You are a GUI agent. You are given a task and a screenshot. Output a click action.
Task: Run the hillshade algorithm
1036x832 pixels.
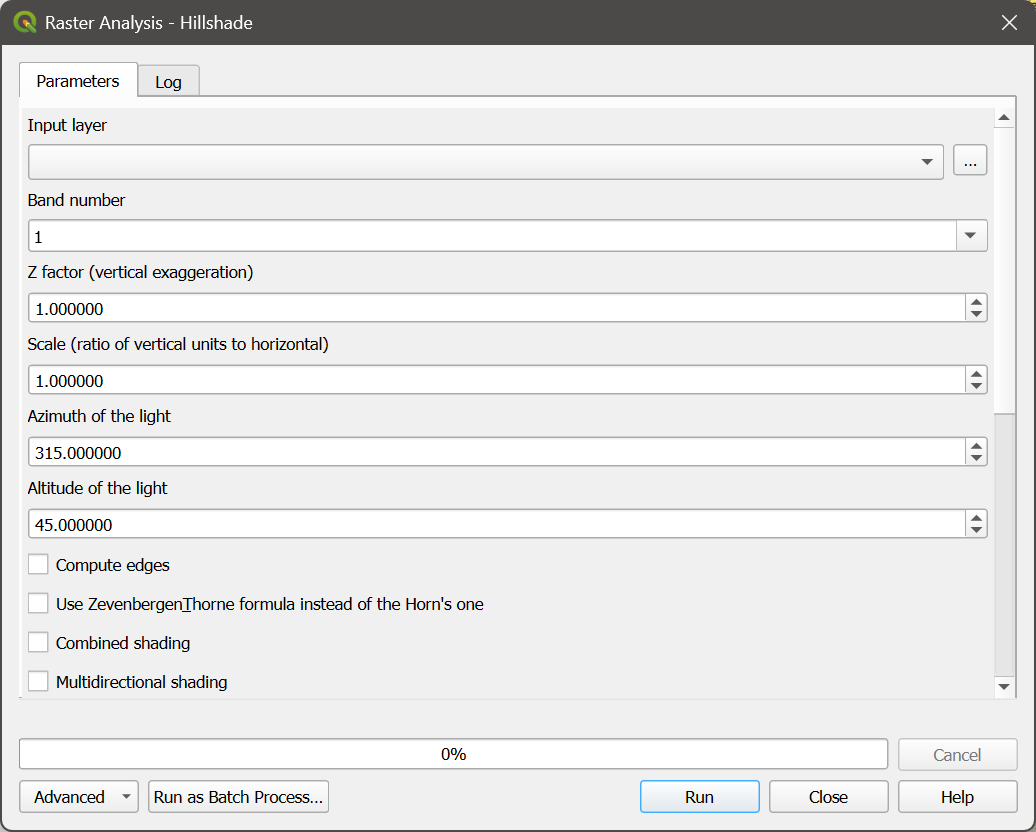pyautogui.click(x=700, y=797)
